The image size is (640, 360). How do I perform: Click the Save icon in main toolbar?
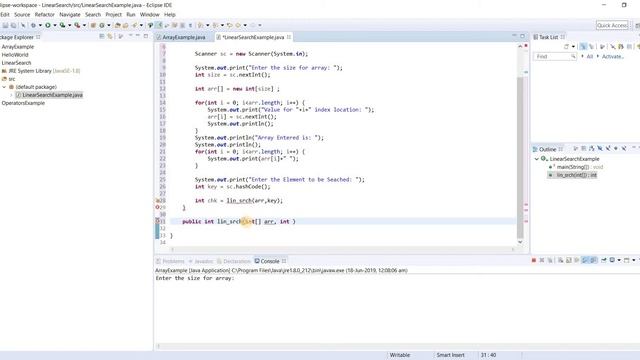pyautogui.click(x=5, y=25)
